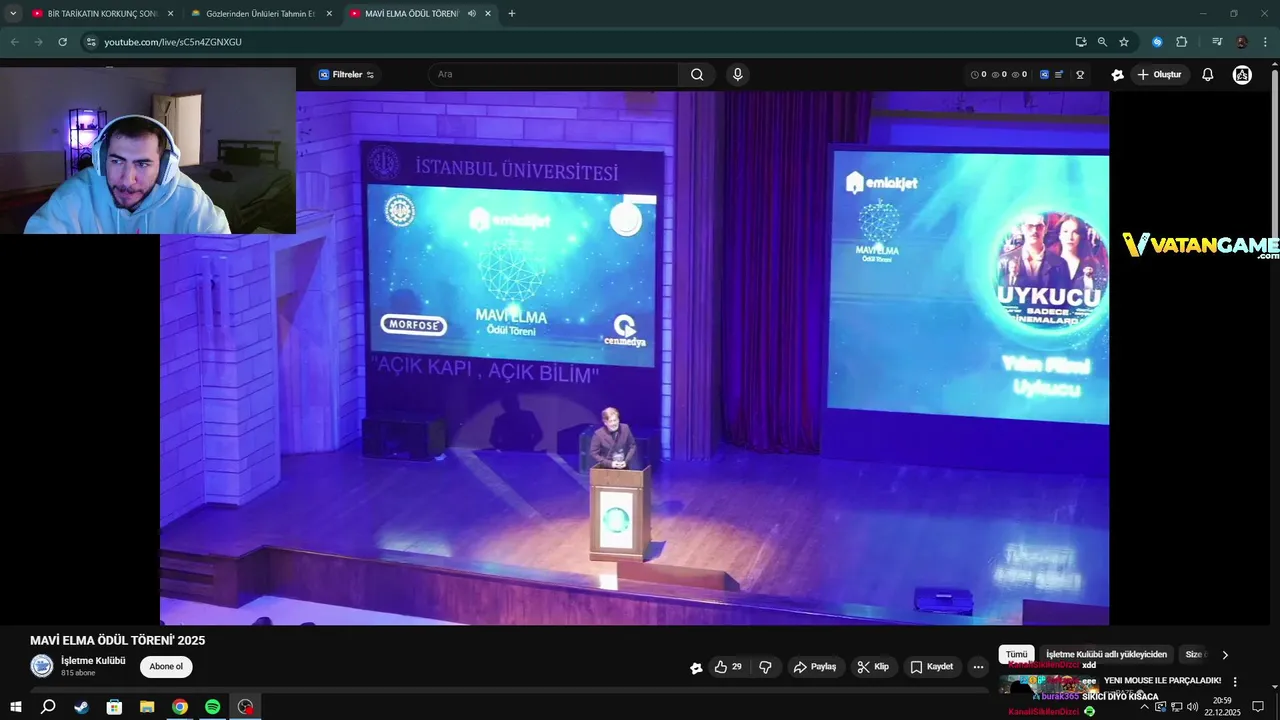Click the install/cast icon in the address bar
The image size is (1280, 720).
click(1081, 42)
